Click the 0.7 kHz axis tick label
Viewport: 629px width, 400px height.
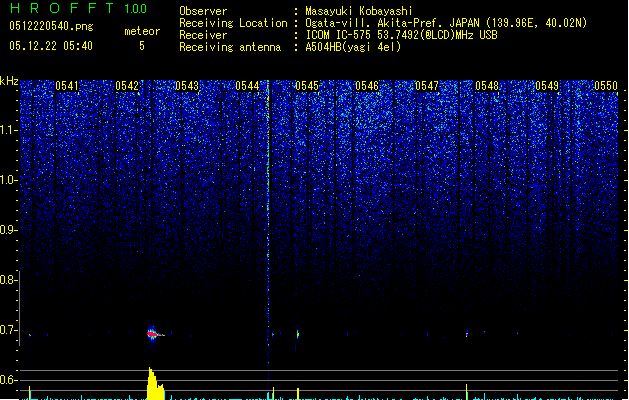[x=8, y=330]
